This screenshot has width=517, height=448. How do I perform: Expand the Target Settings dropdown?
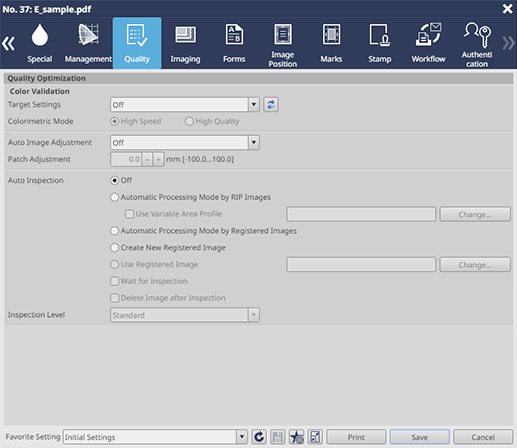point(254,105)
